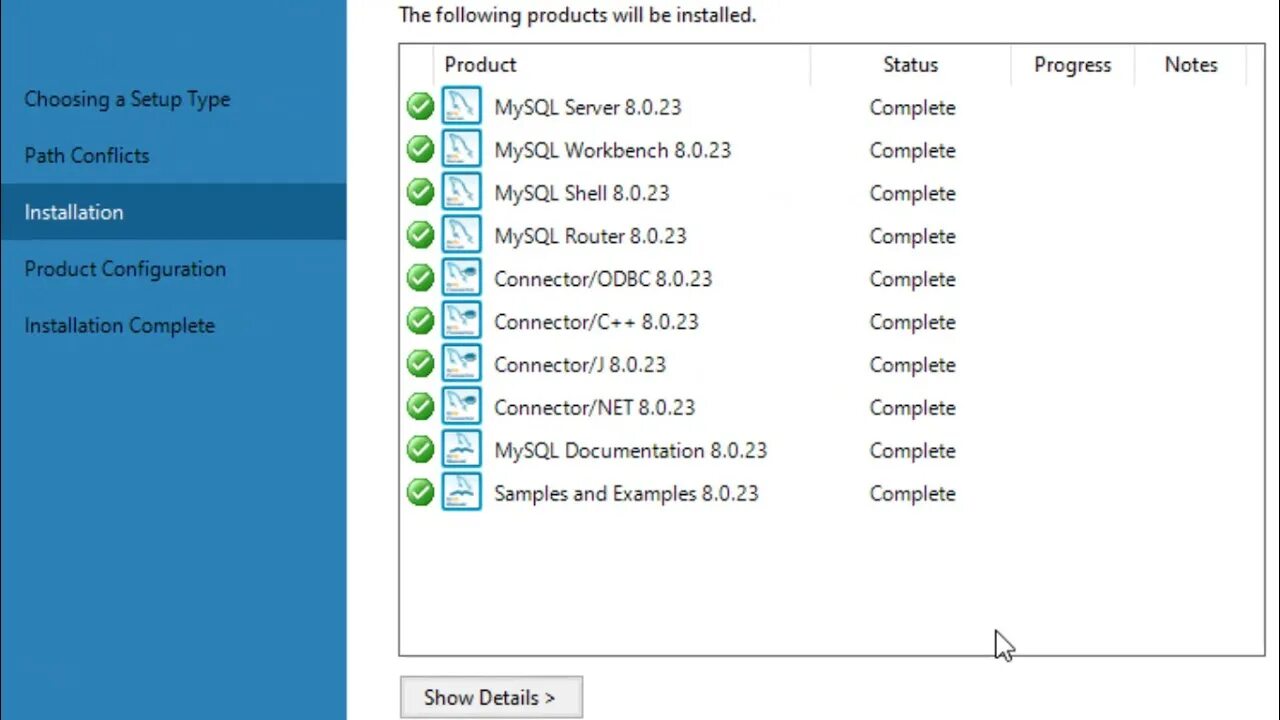Viewport: 1280px width, 720px height.
Task: Click green checkmark beside Connector/ODBC
Action: pos(420,278)
